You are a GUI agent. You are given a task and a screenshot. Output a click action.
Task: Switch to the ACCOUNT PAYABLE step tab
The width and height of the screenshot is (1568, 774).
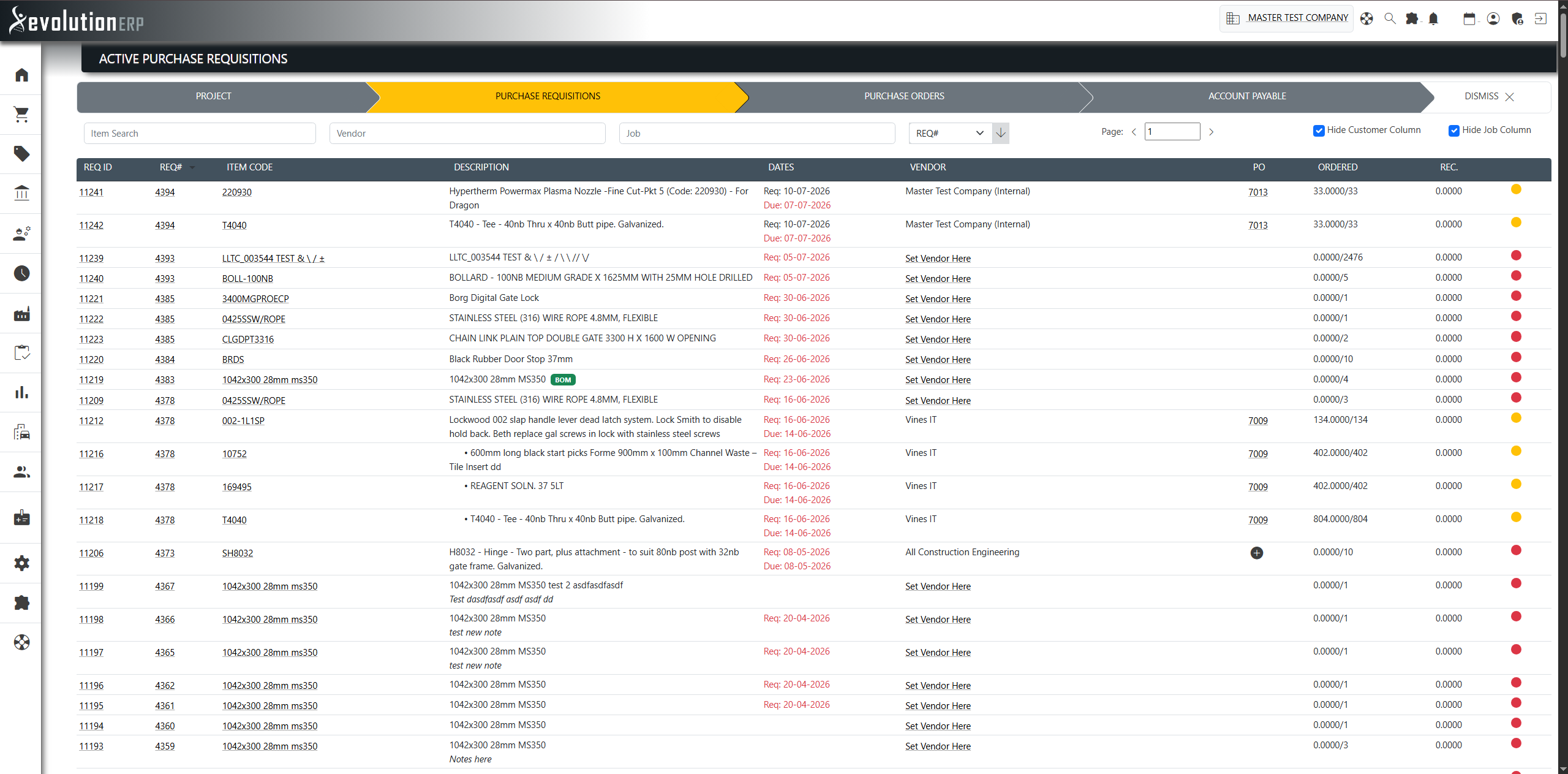1247,96
